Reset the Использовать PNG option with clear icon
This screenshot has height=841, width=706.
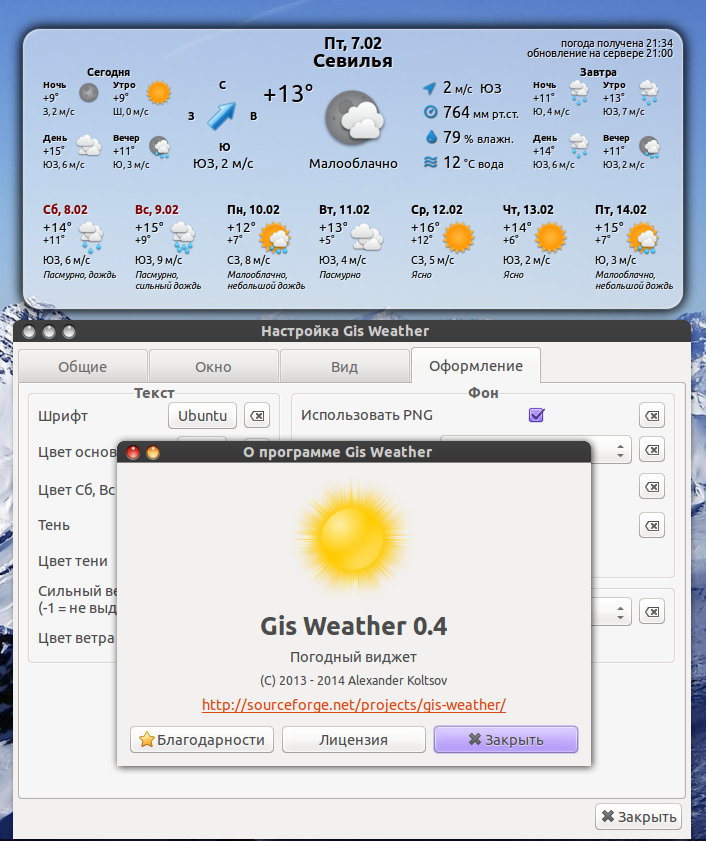click(652, 416)
